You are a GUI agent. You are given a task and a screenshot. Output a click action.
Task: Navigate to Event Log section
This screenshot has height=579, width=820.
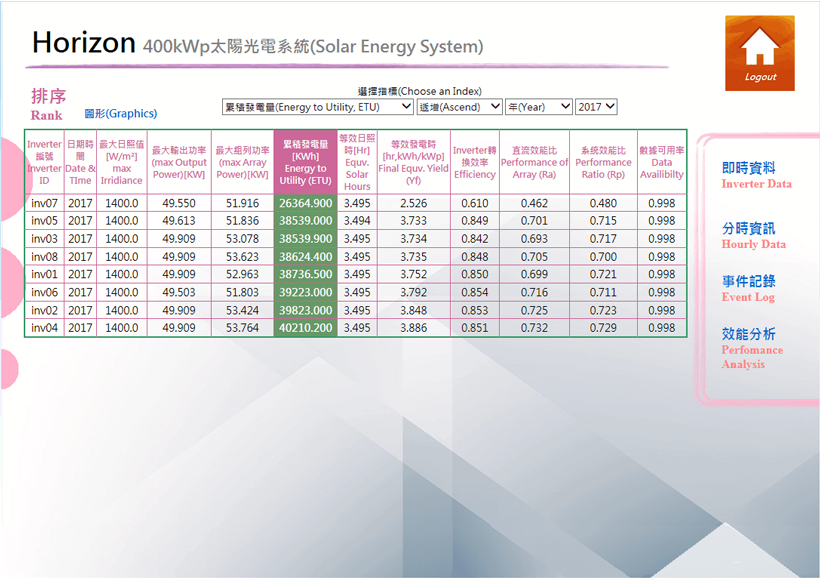pos(748,289)
